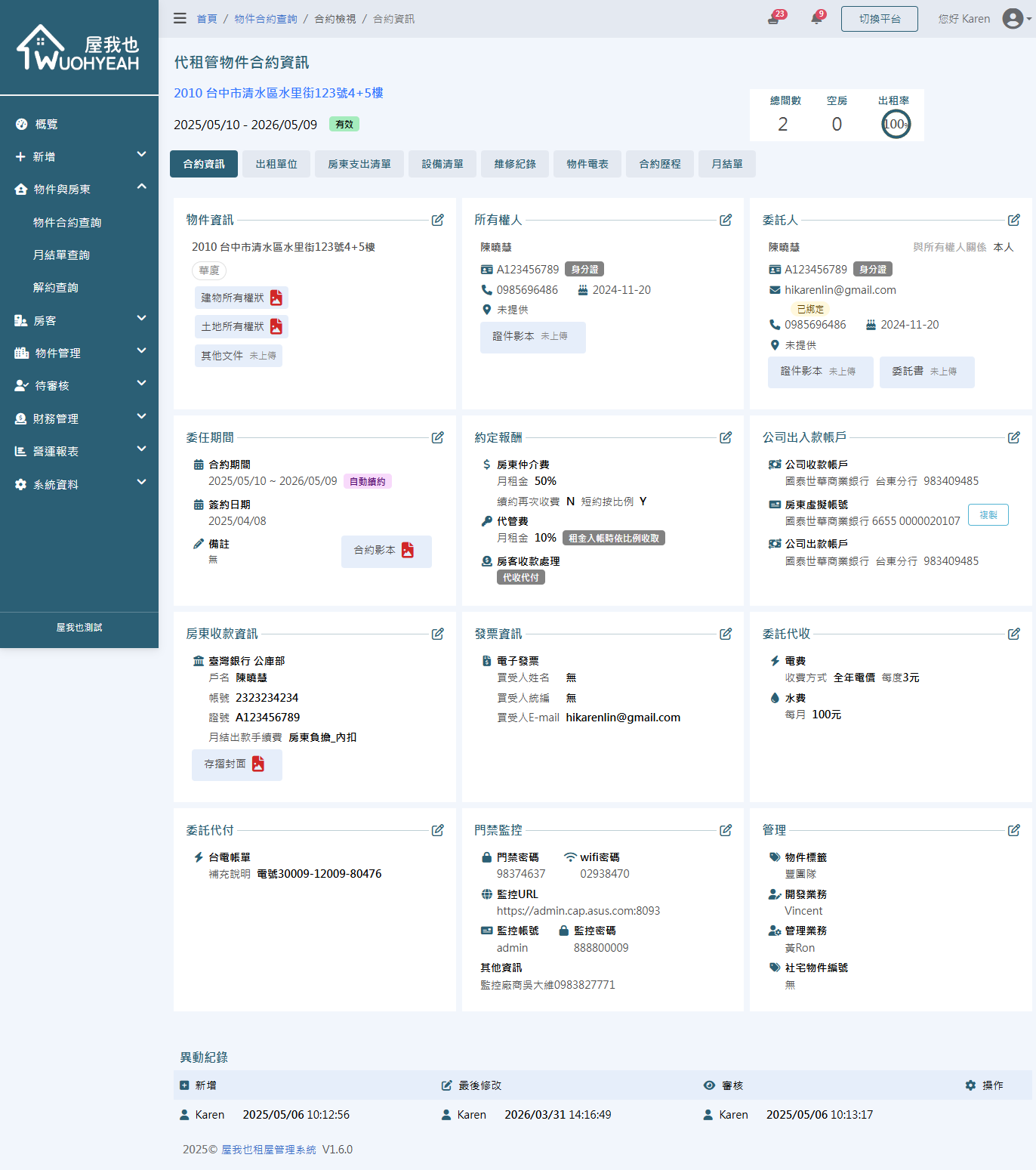Expand the 財務管理 sidebar menu
The height and width of the screenshot is (1170, 1036).
(79, 418)
